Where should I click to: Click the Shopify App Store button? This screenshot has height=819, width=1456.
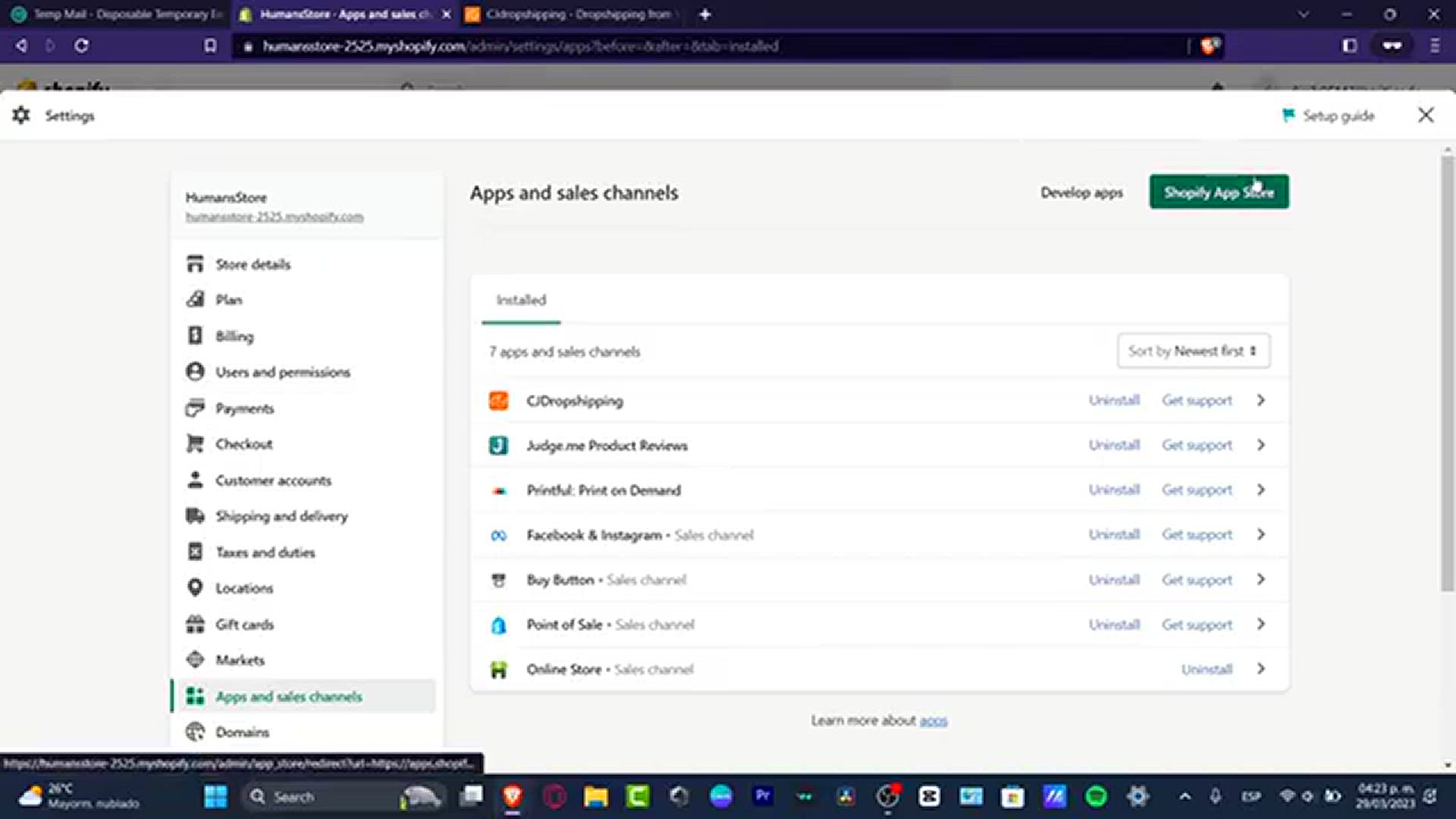pyautogui.click(x=1219, y=192)
